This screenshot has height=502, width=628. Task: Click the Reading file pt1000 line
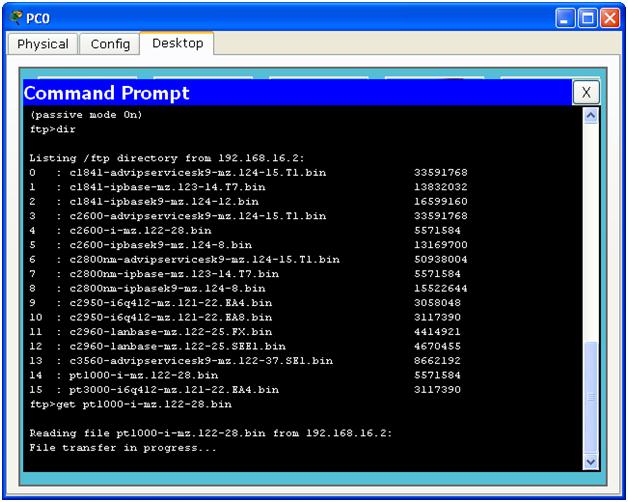pyautogui.click(x=211, y=433)
